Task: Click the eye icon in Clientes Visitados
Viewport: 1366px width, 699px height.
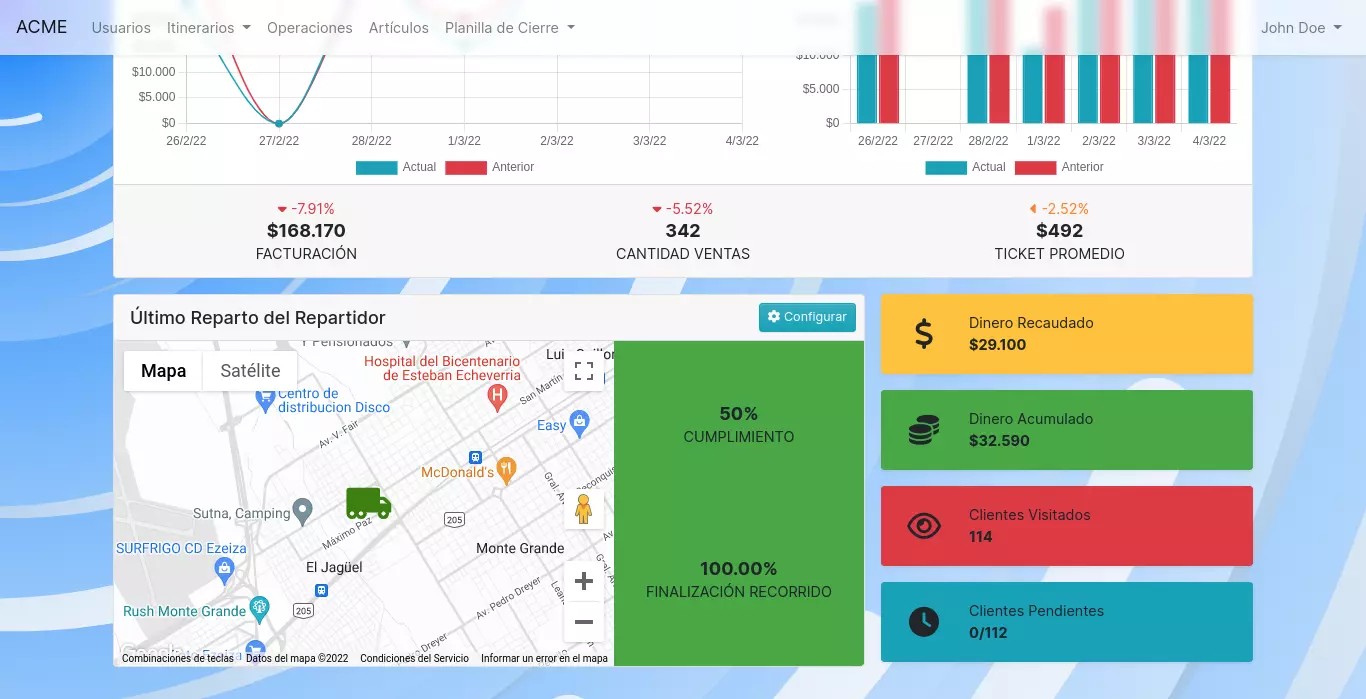Action: (x=924, y=525)
